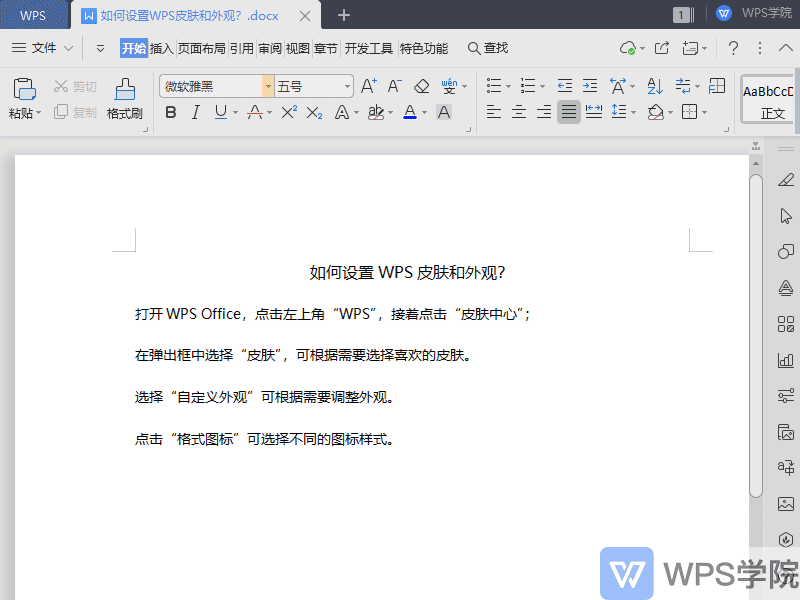
Task: Toggle underline formatting
Action: click(x=220, y=112)
